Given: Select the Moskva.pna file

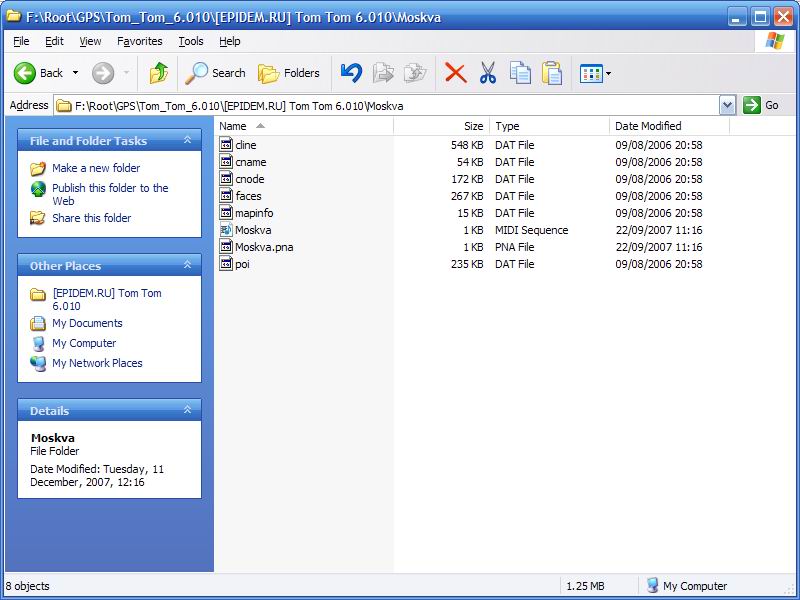Looking at the screenshot, I should [x=263, y=247].
